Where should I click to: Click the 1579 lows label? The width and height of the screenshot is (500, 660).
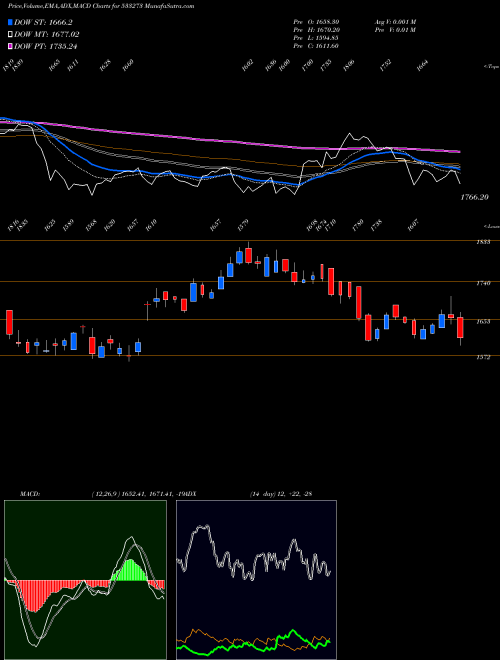click(x=243, y=225)
